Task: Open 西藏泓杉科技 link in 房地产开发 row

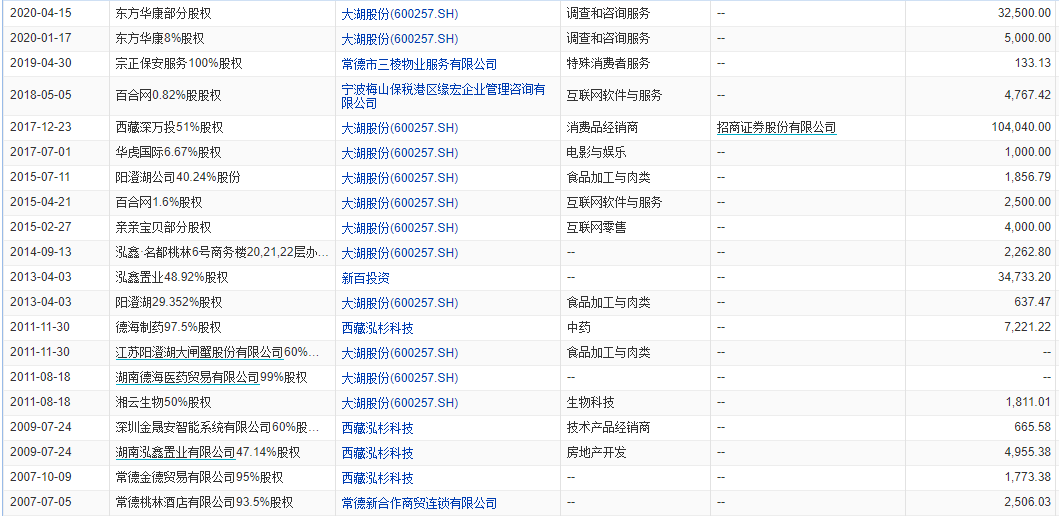Action: 378,453
